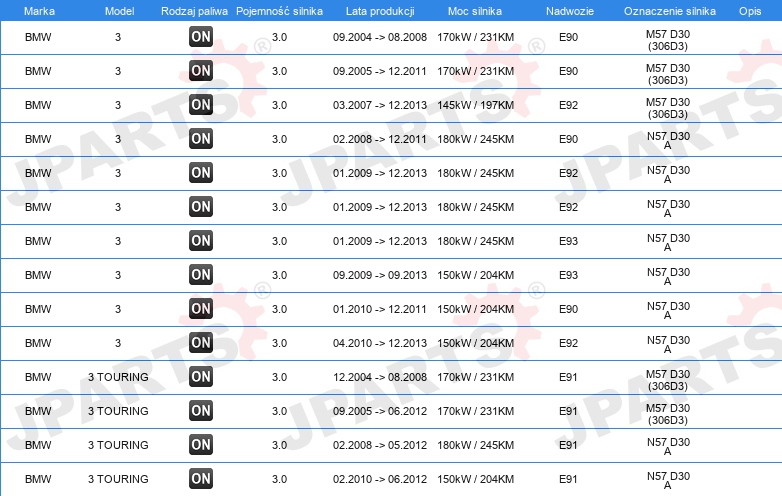This screenshot has width=782, height=496.
Task: Click E91 body in the 02.2010 -> 06.2012 row
Action: point(568,479)
